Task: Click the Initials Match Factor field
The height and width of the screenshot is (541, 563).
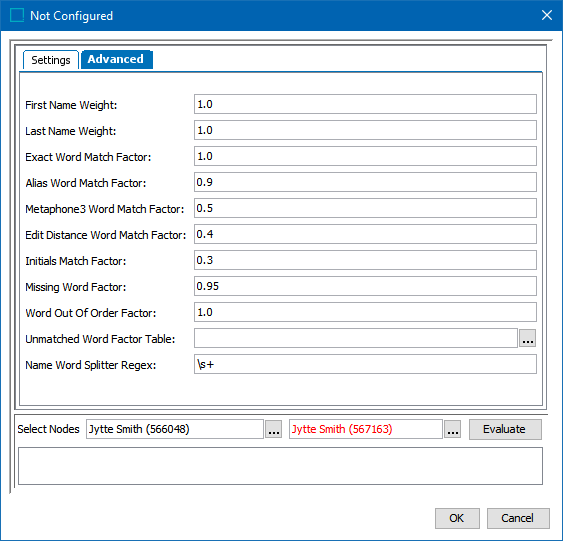Action: pyautogui.click(x=365, y=260)
